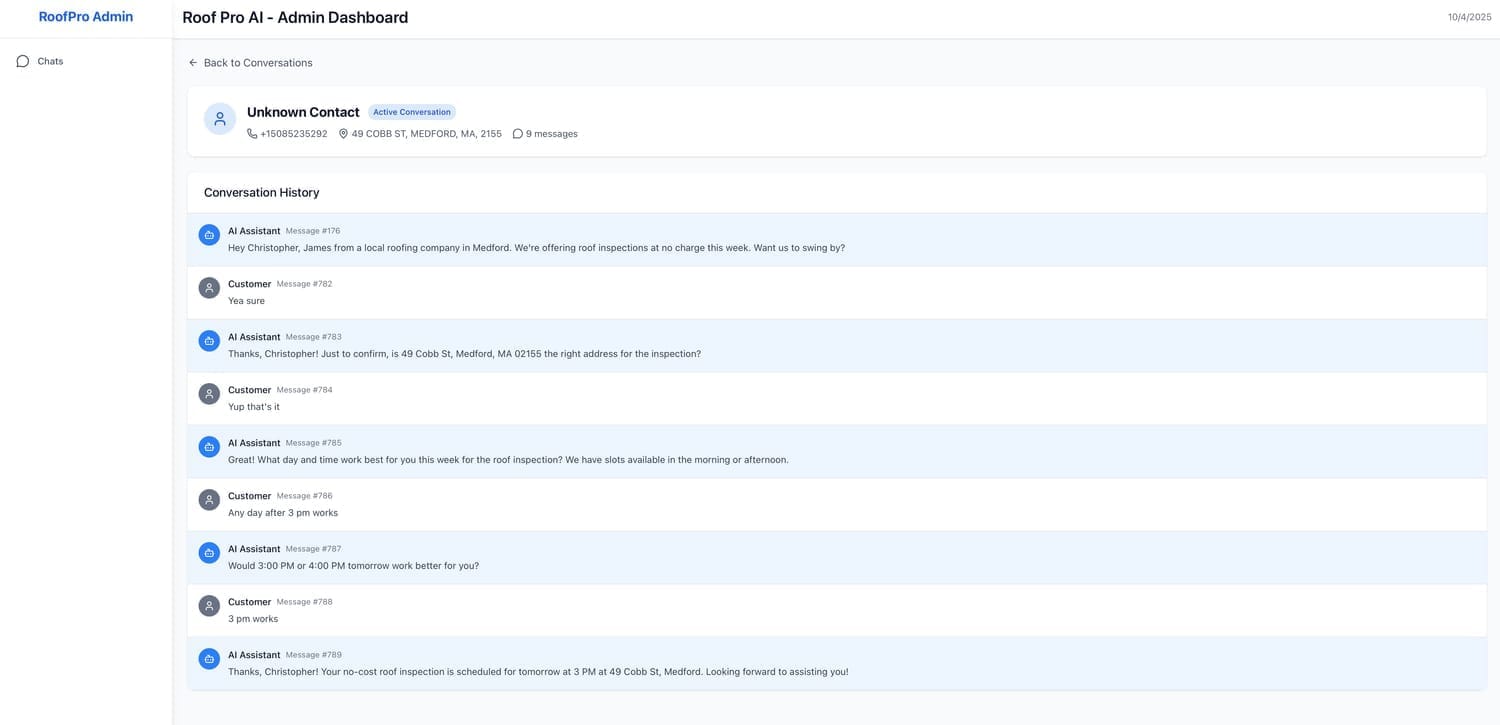Click Customer avatar for Message #782
Viewport: 1500px width, 725px height.
209,288
